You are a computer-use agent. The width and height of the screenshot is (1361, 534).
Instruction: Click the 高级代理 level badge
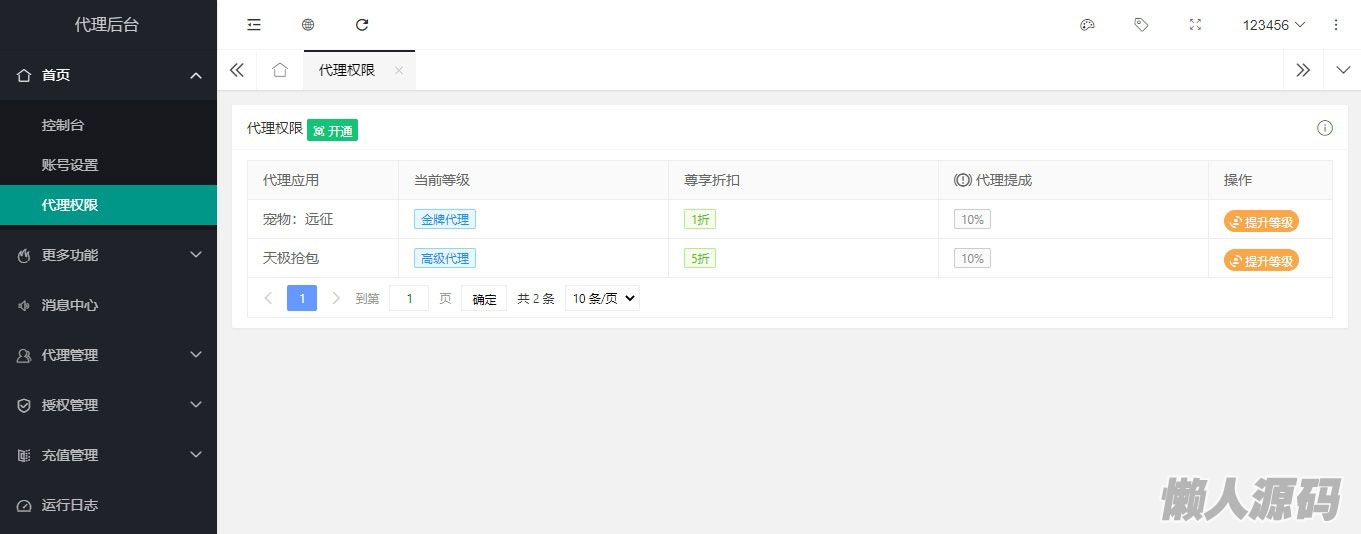point(445,258)
